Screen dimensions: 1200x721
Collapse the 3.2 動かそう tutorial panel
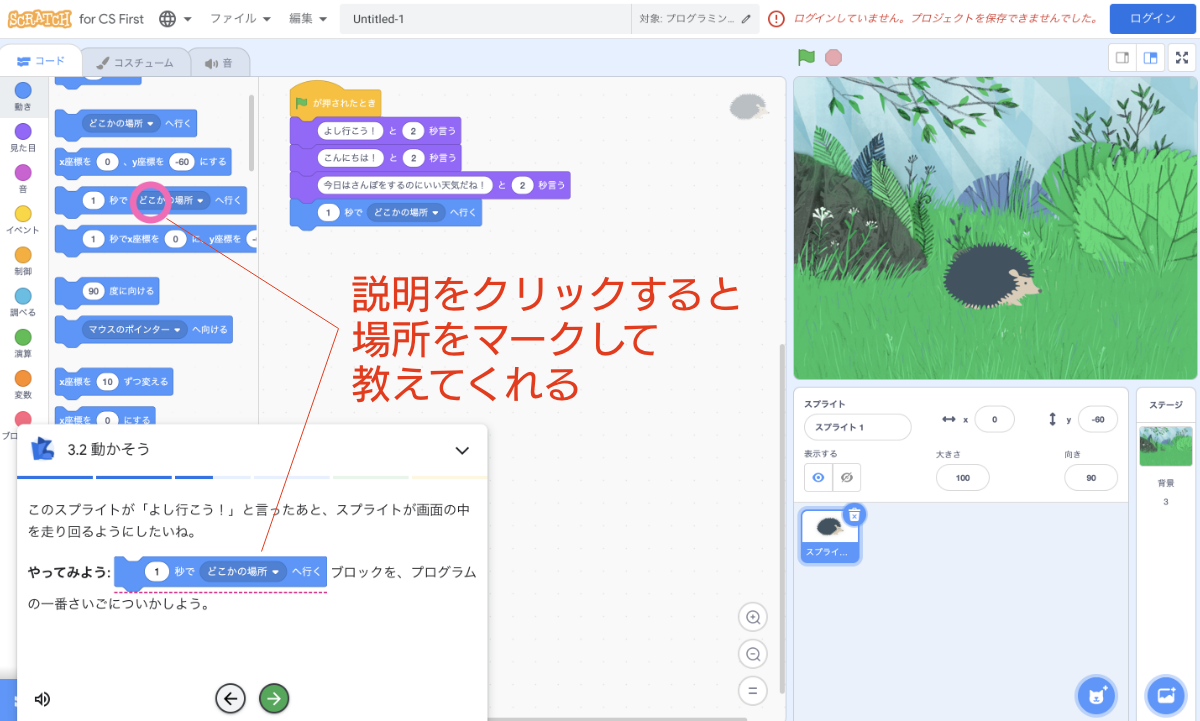461,450
